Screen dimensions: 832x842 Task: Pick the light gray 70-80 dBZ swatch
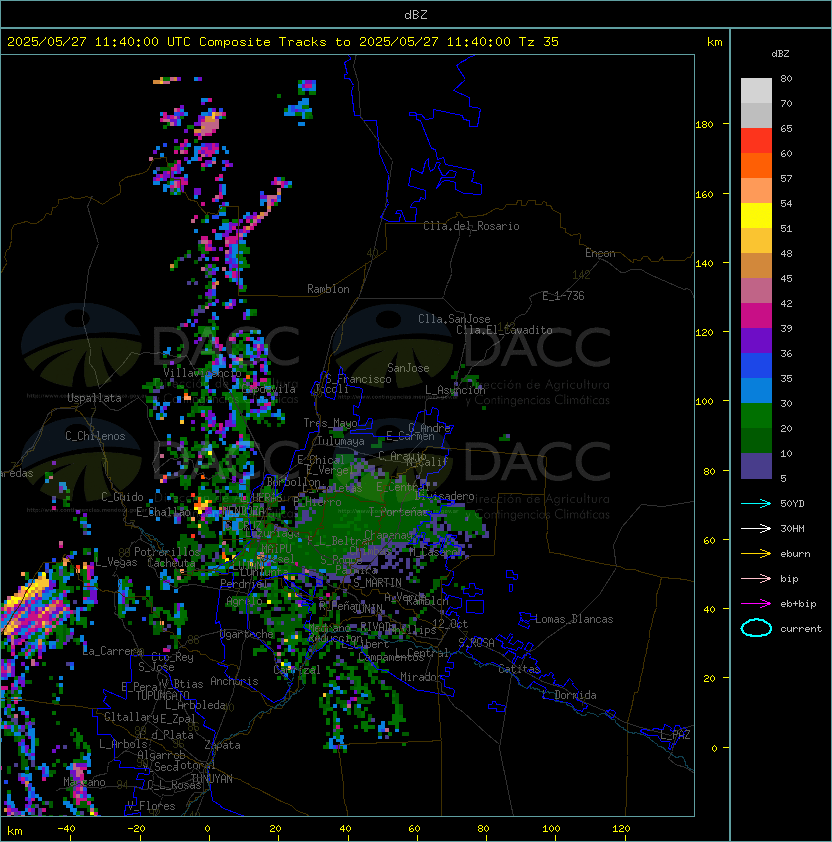tap(756, 90)
